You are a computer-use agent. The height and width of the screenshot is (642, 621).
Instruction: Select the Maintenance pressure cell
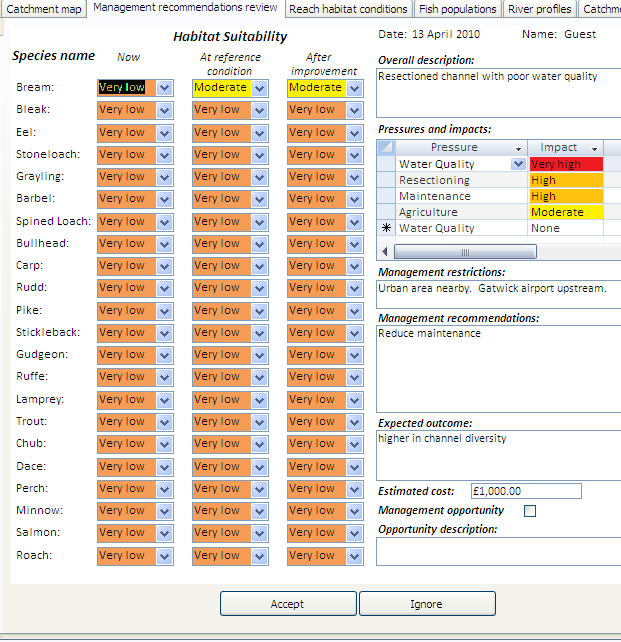(461, 196)
